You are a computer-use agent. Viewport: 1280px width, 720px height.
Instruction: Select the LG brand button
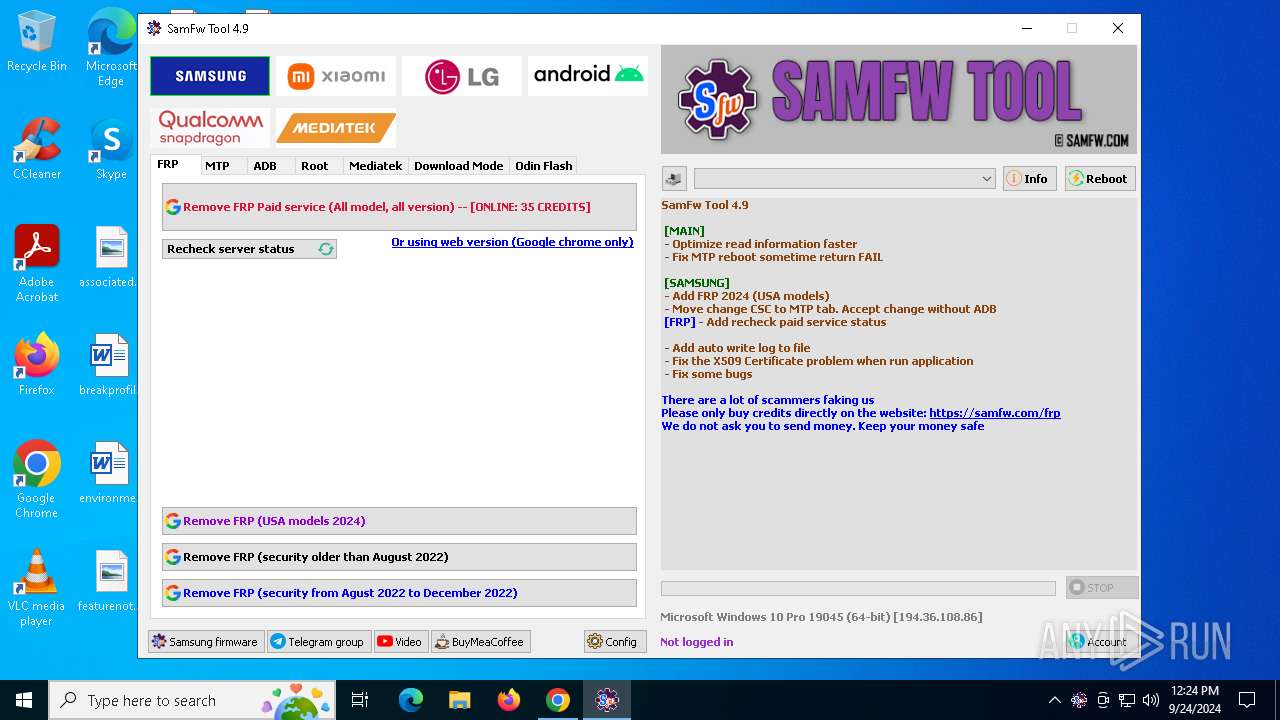(462, 76)
